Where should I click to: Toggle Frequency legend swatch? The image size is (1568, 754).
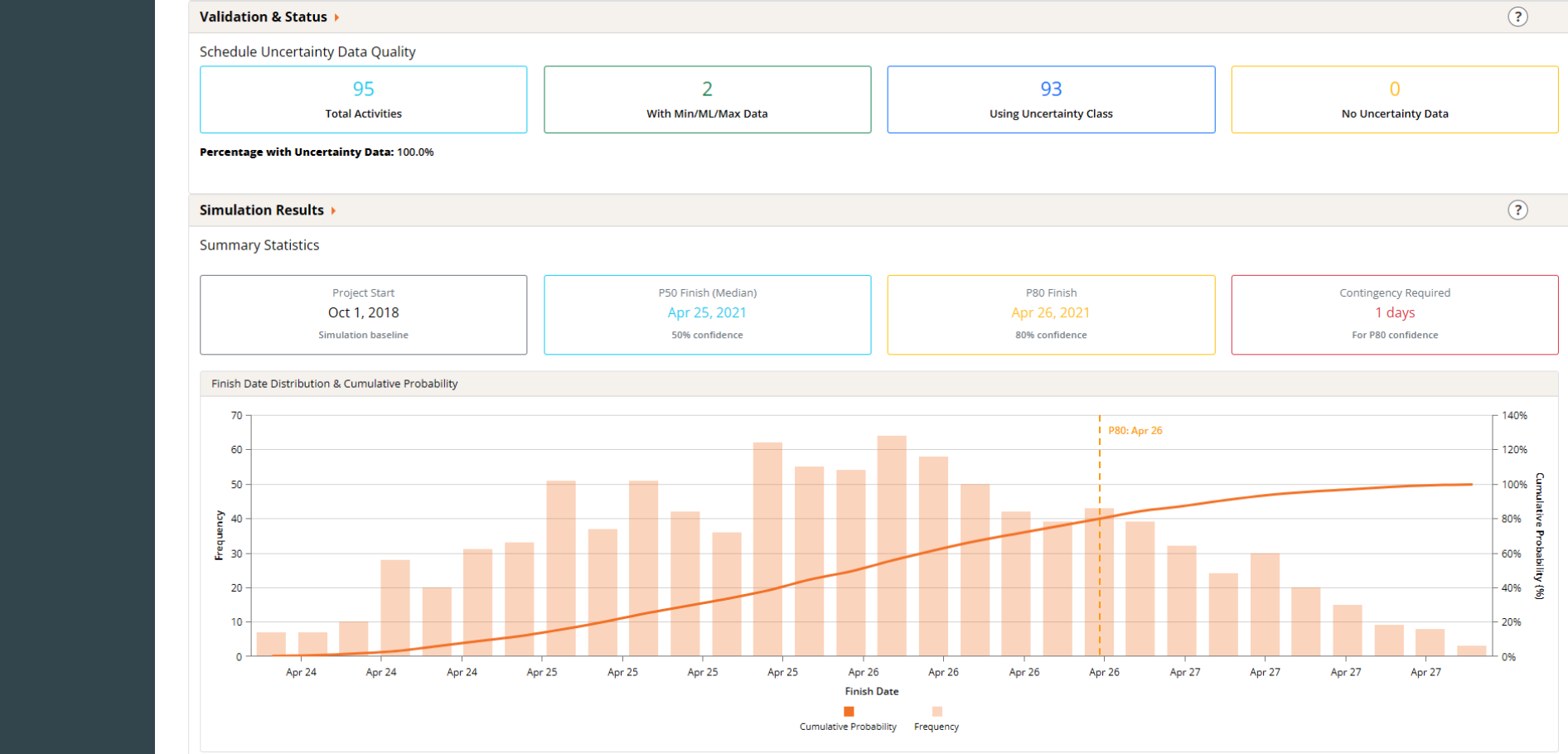(937, 712)
